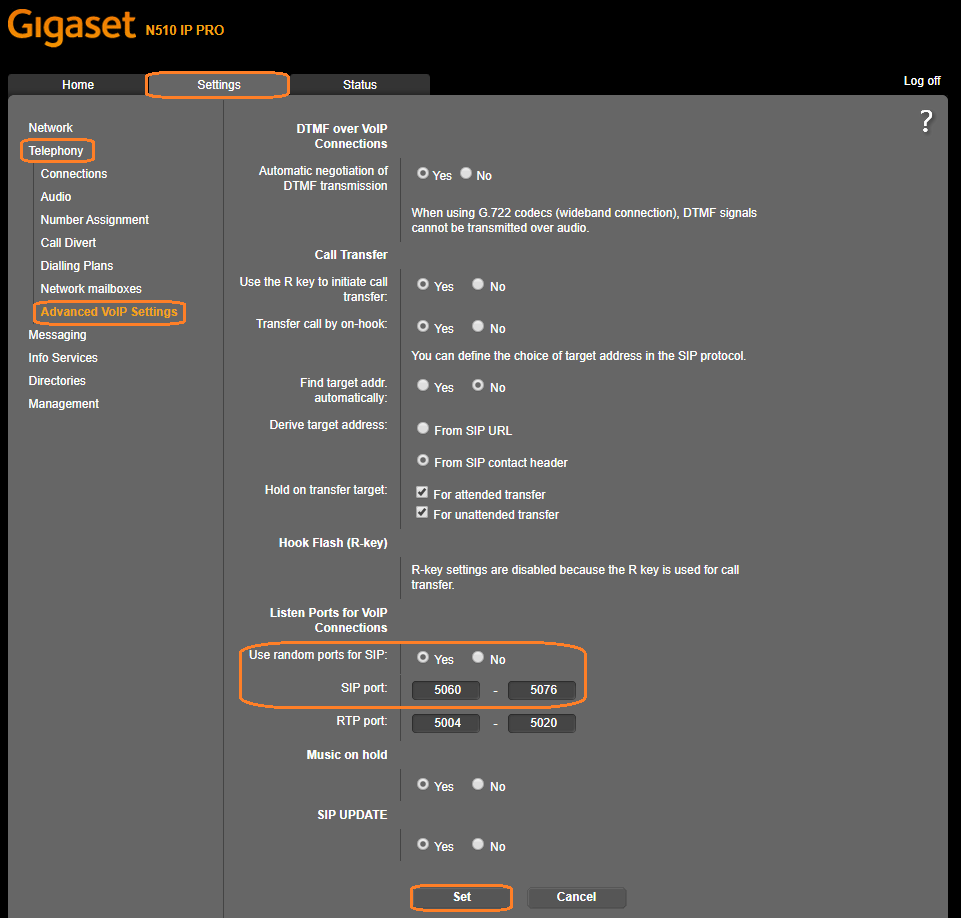Click the SIP port start field 5060

coord(446,690)
